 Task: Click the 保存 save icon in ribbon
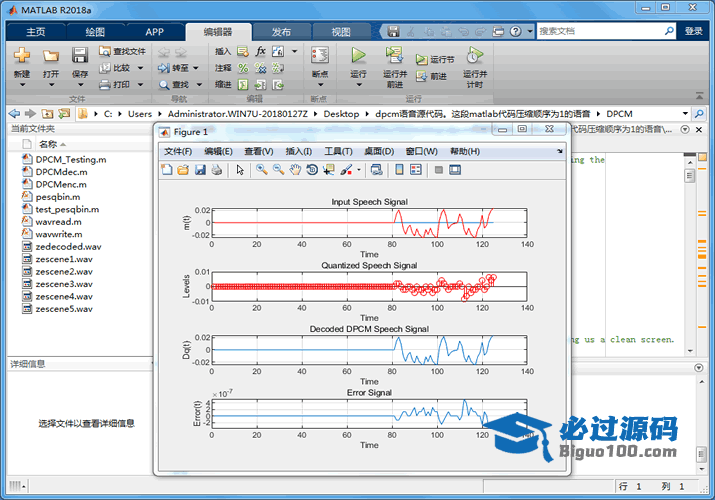tap(80, 56)
